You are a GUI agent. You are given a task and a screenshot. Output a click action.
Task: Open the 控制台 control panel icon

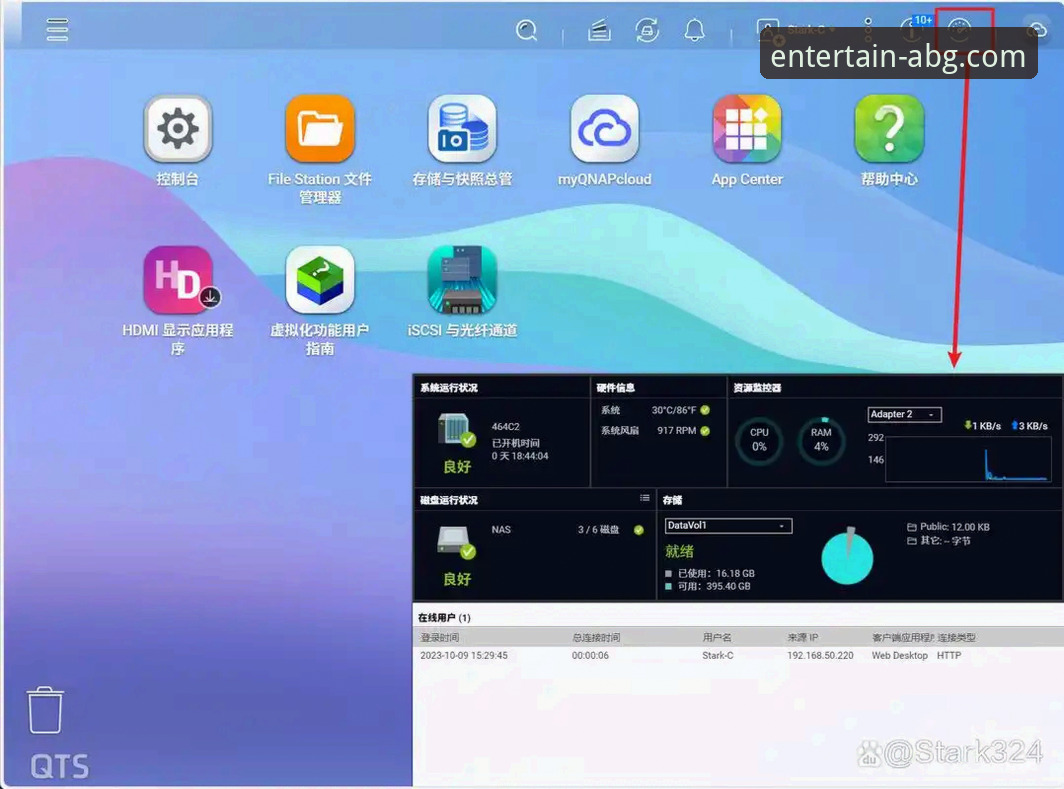pos(178,128)
